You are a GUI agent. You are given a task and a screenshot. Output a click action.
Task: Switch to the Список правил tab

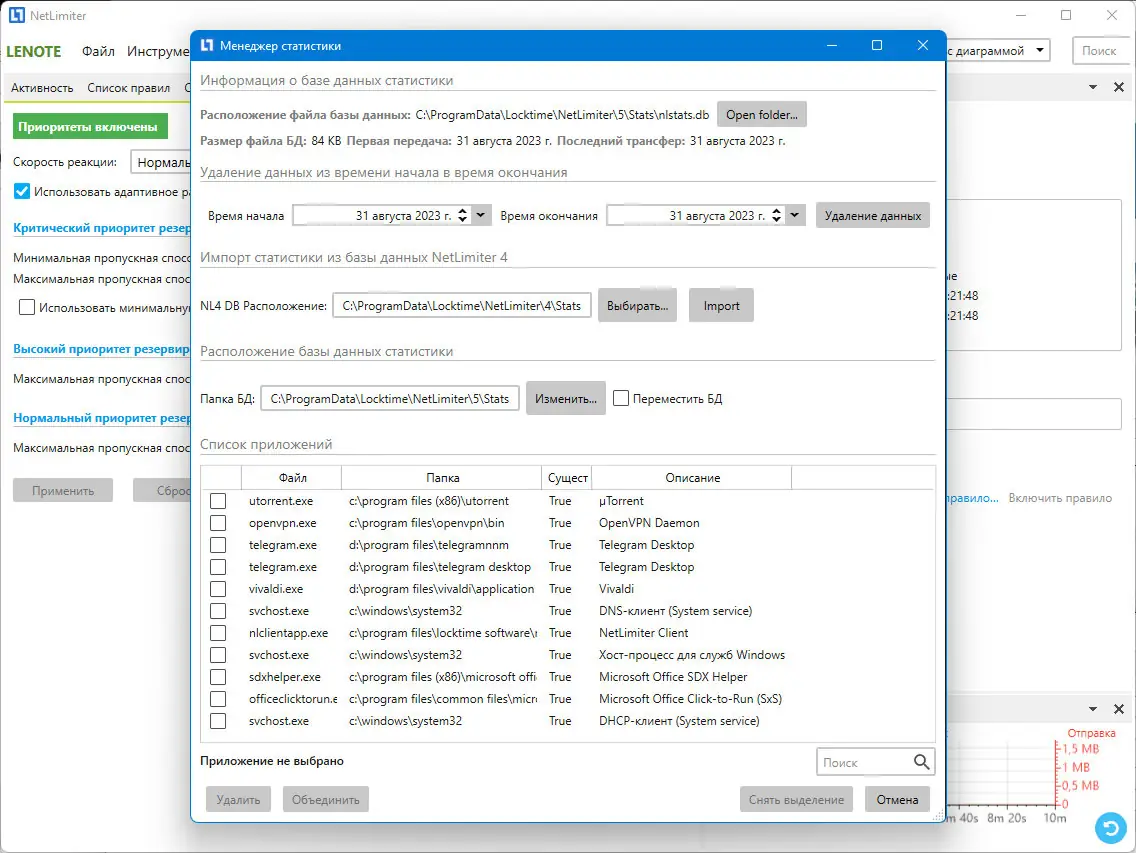pyautogui.click(x=128, y=88)
